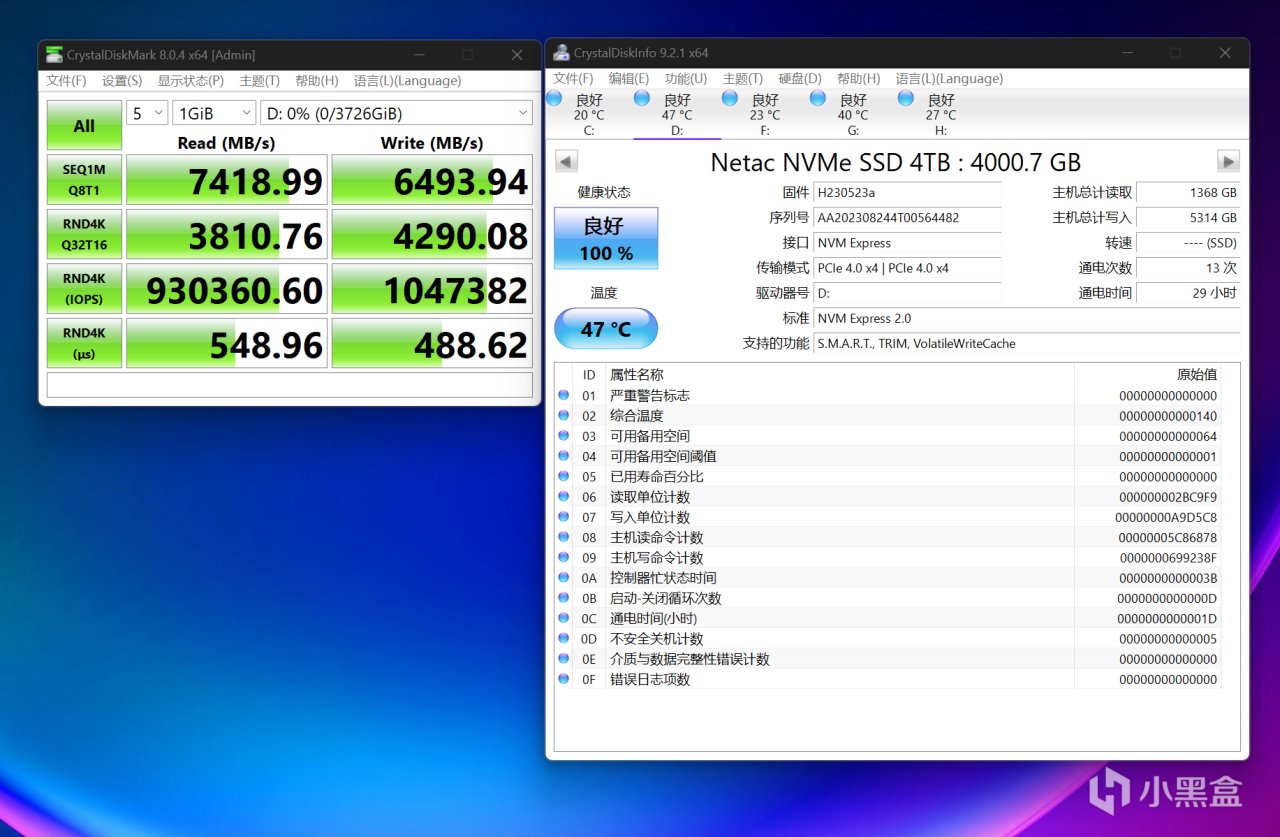Open test size dropdown showing 1GiB
The height and width of the screenshot is (837, 1280).
(x=214, y=113)
